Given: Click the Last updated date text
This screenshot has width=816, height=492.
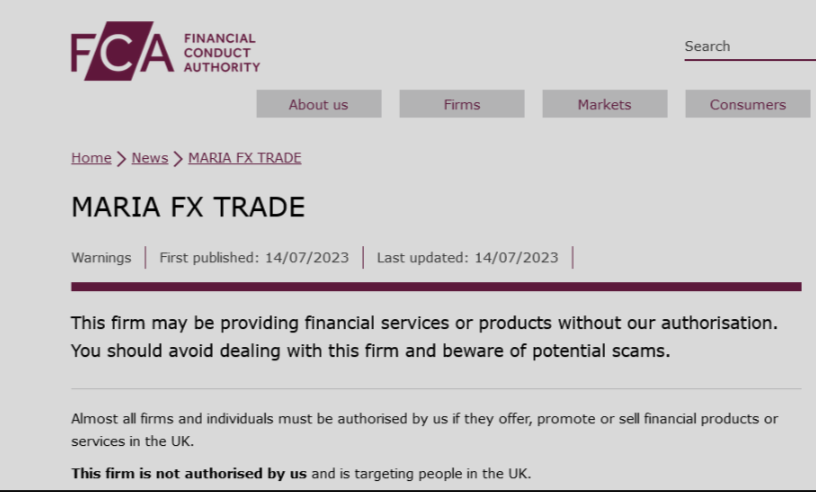Looking at the screenshot, I should (x=467, y=258).
